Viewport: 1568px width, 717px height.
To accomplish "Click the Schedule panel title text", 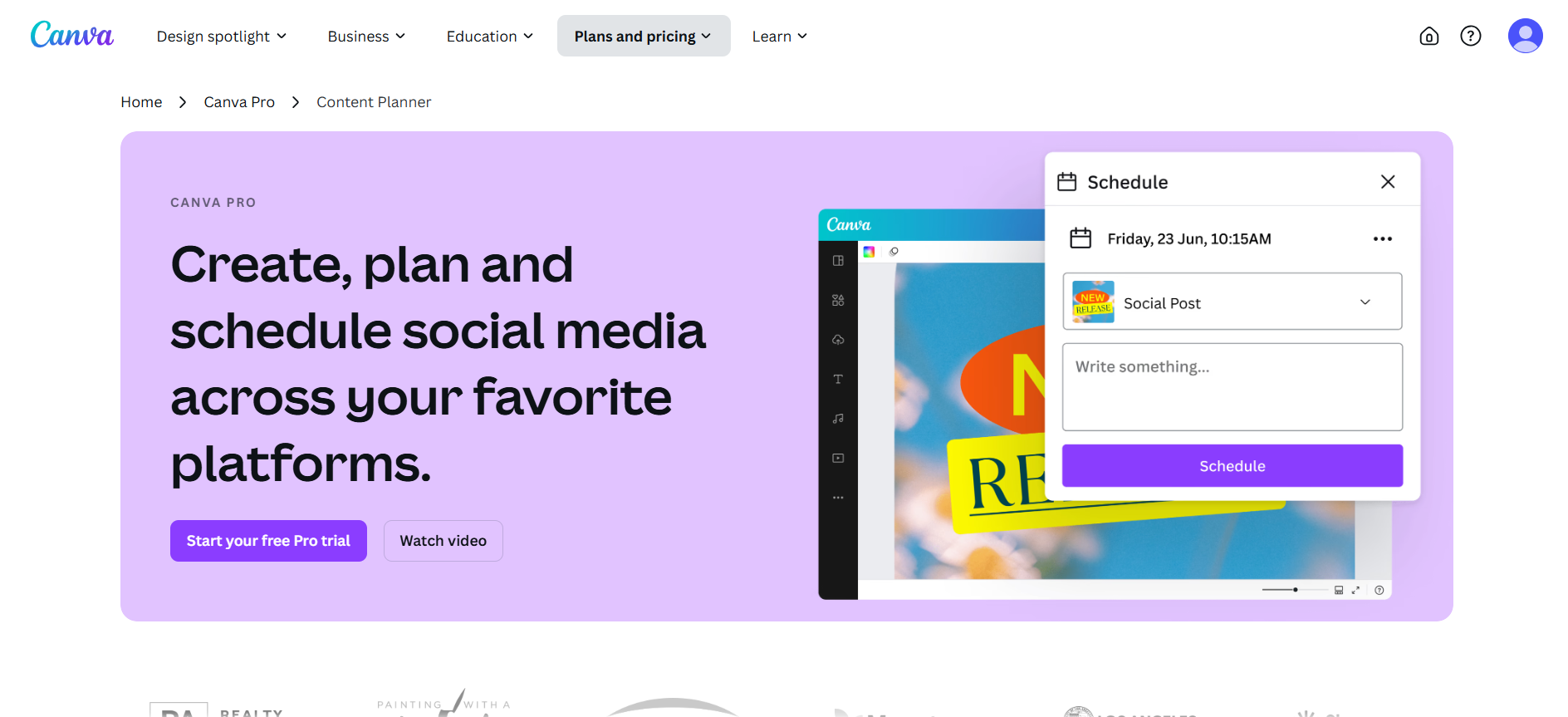I will [x=1128, y=182].
